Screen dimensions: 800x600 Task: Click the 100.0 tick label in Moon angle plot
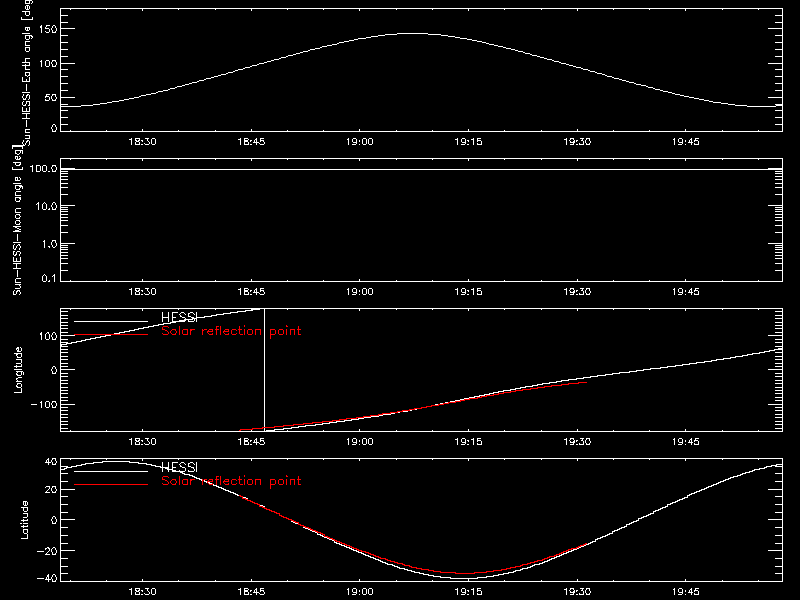click(x=43, y=168)
